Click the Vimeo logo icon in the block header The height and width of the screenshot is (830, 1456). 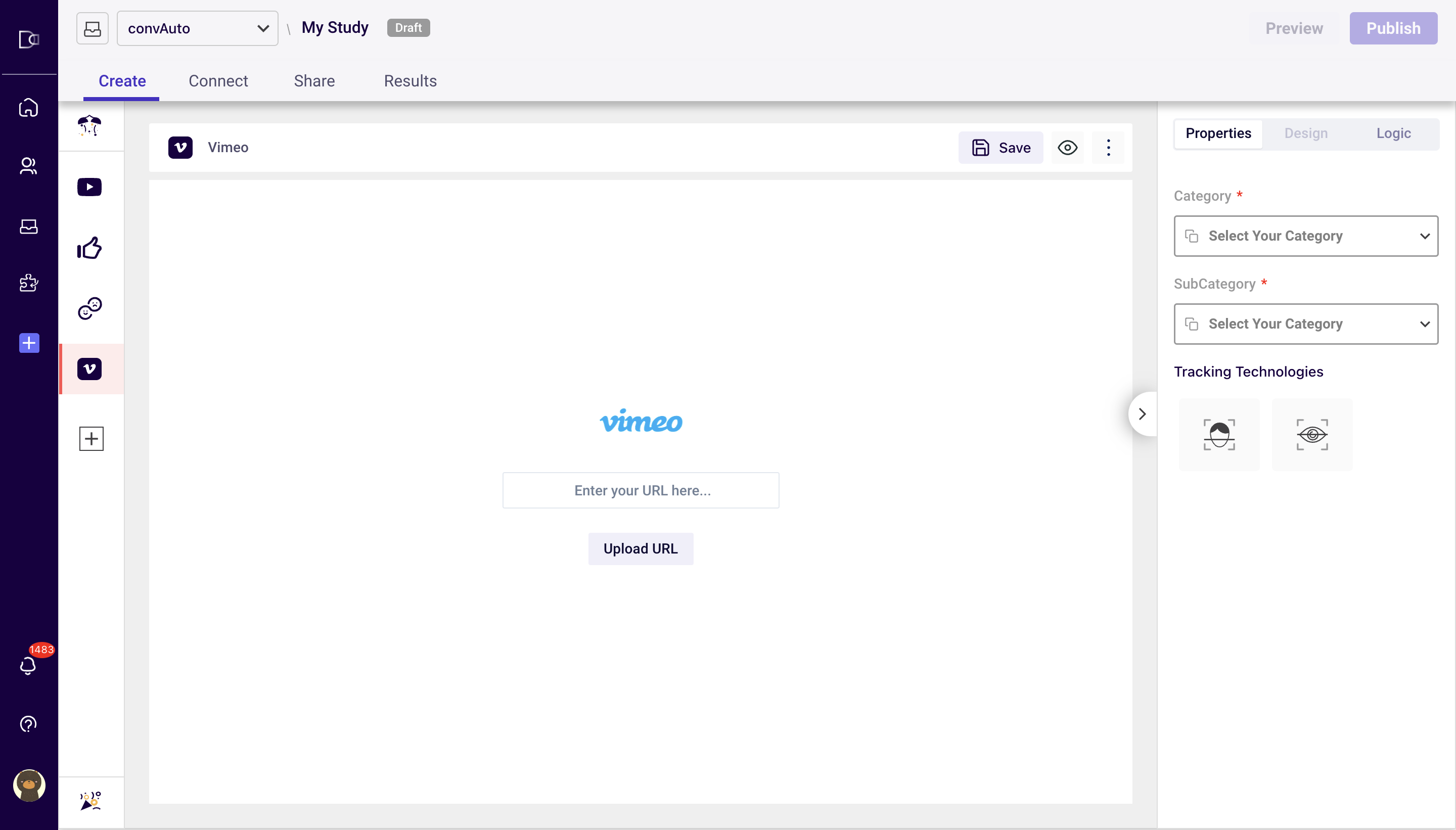click(180, 148)
